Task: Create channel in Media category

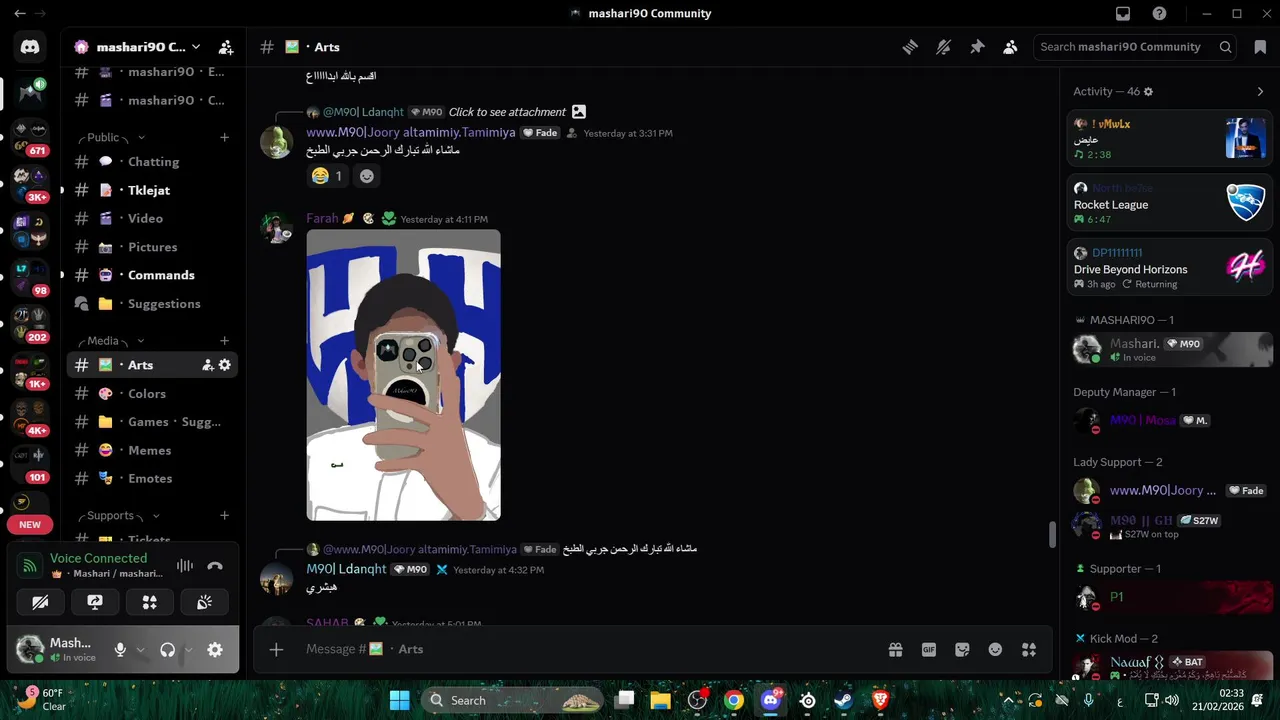Action: (224, 341)
